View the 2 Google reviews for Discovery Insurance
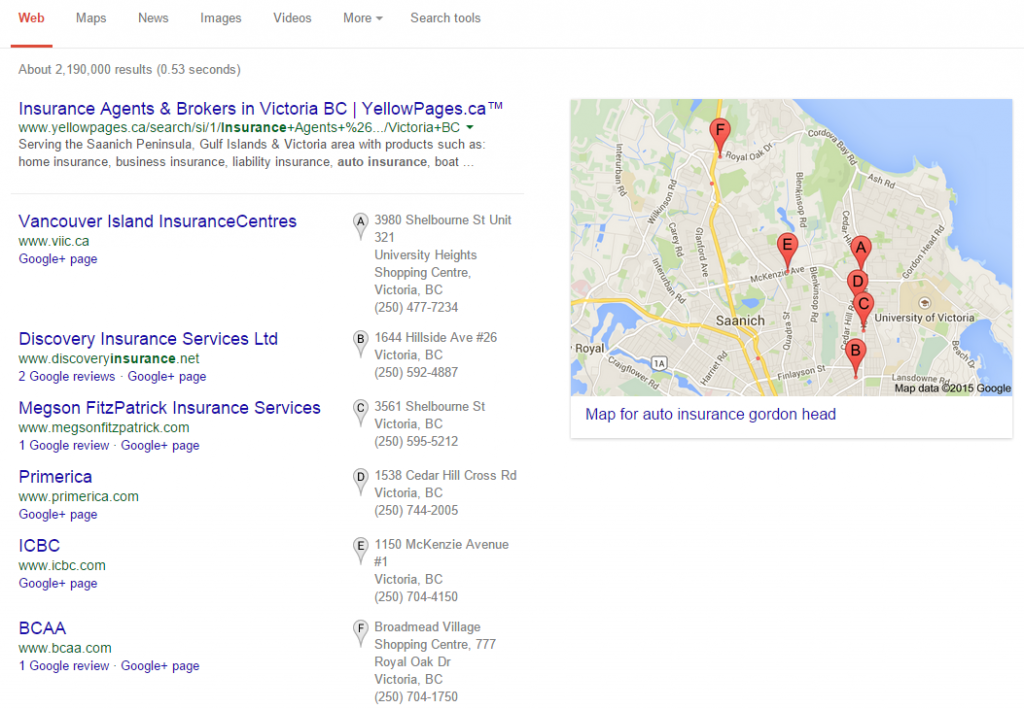 coord(64,376)
